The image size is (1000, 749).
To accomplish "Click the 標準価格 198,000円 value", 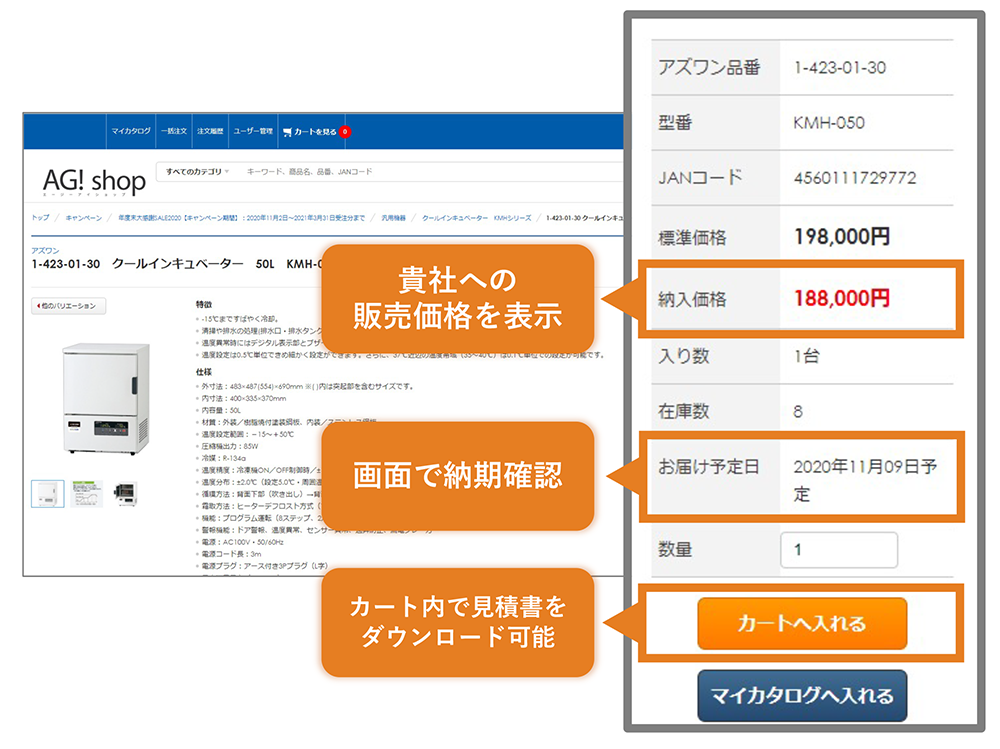I will point(842,237).
